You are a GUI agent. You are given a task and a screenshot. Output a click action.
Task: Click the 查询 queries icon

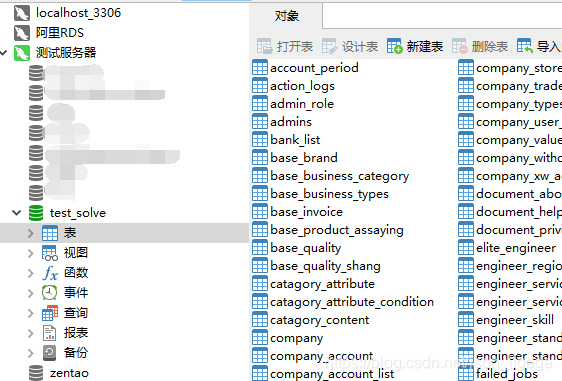(x=50, y=313)
